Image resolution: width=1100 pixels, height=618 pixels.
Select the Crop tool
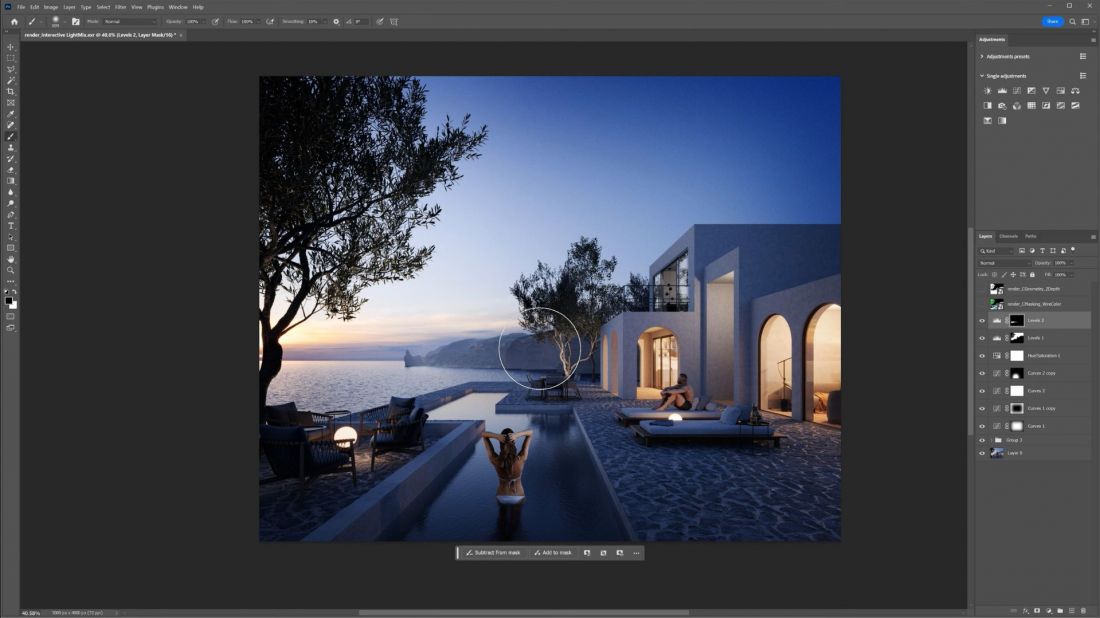11,92
